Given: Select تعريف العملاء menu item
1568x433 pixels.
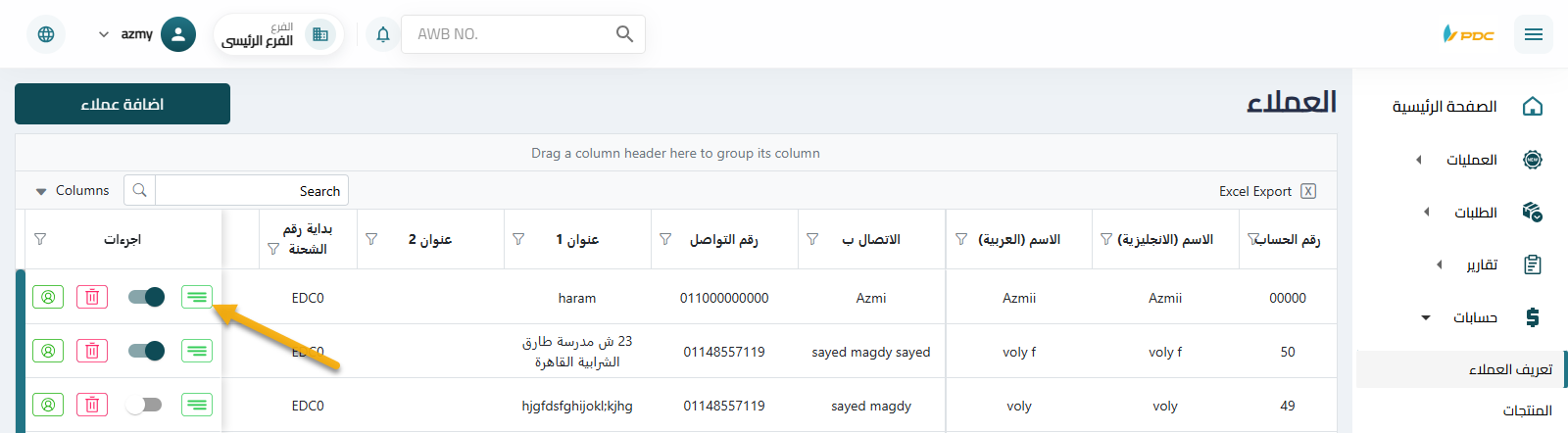Looking at the screenshot, I should [1509, 369].
